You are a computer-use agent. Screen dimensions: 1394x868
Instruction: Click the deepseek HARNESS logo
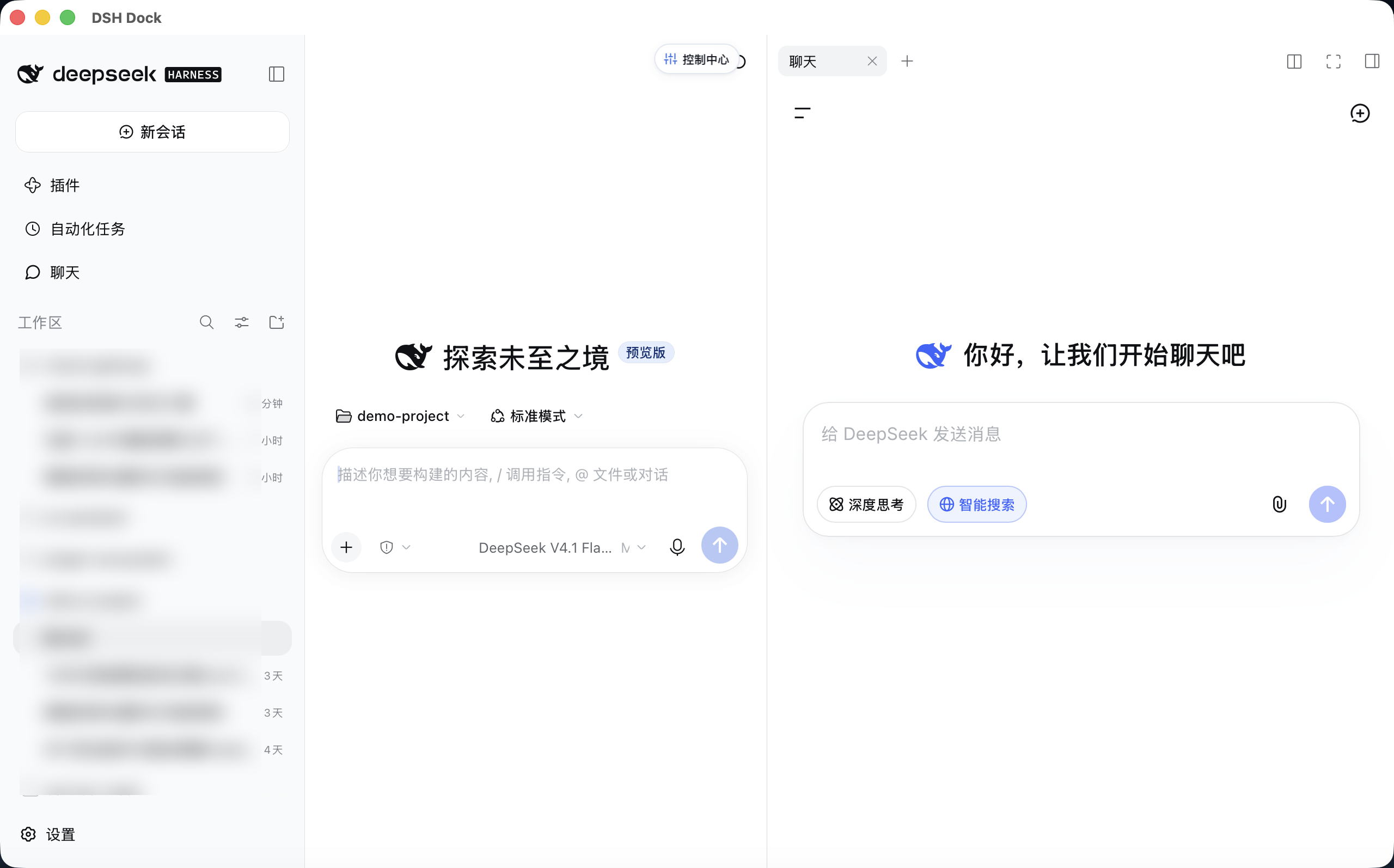pos(119,74)
